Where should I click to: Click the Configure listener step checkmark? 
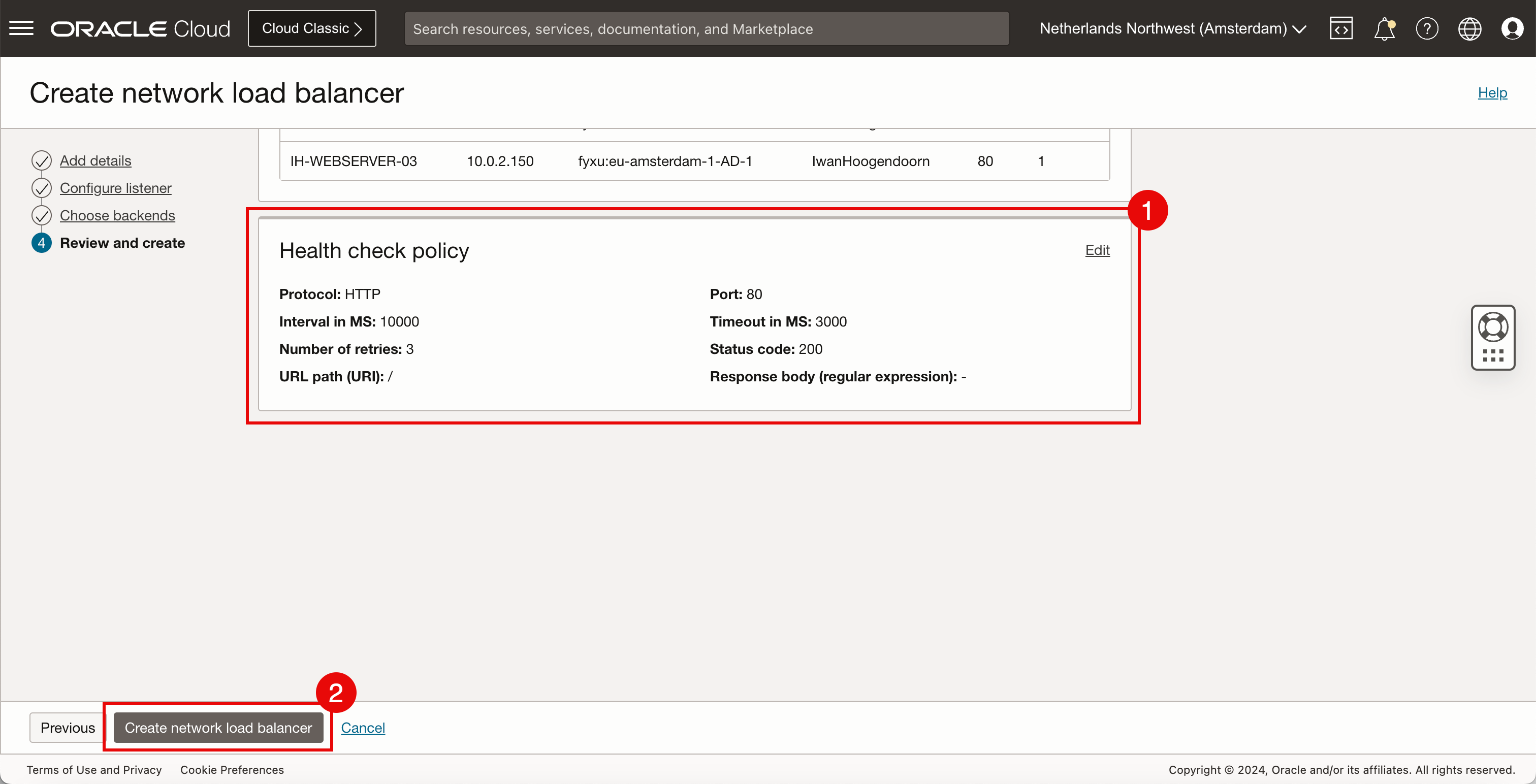[41, 188]
